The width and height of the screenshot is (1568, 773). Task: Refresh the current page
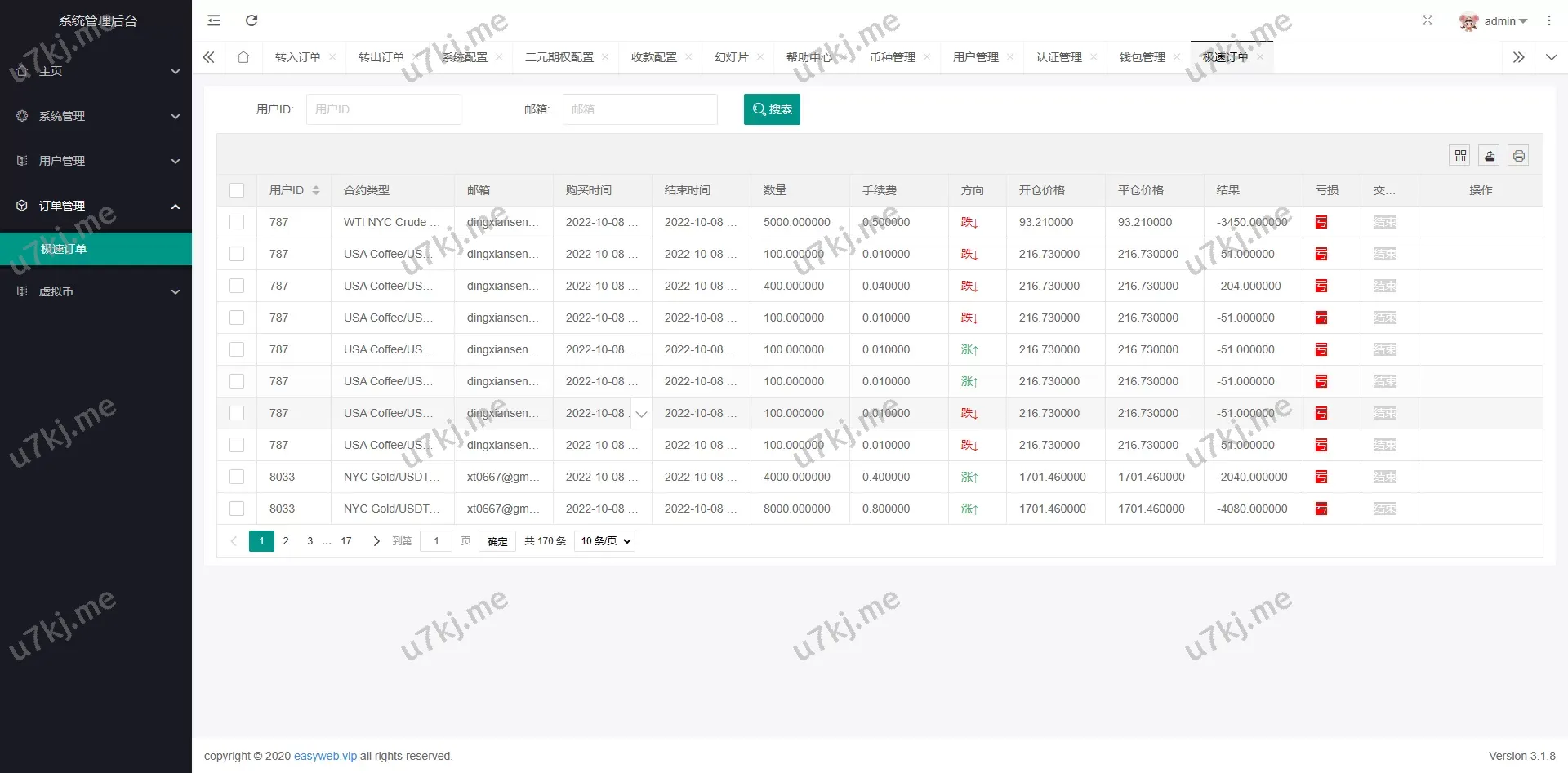click(252, 20)
